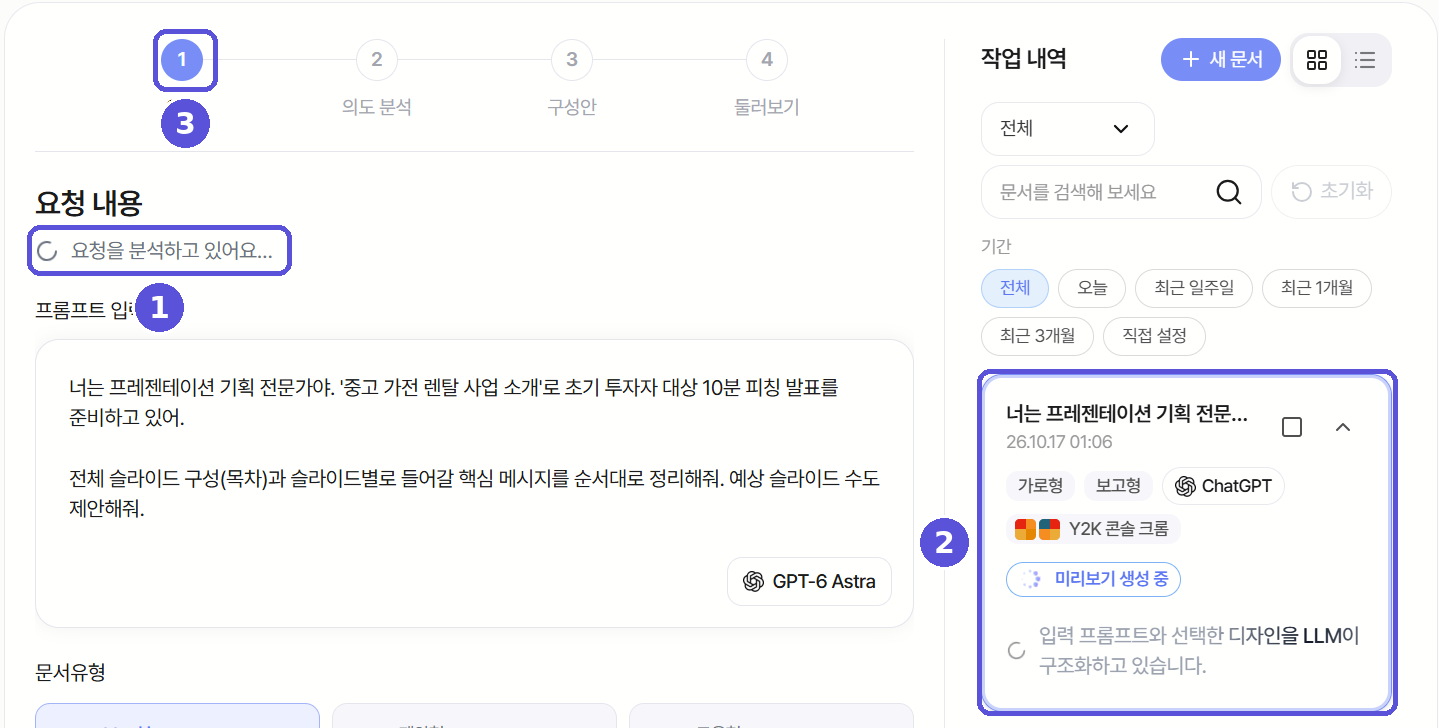Click the Y2K 콘솔 크롬 theme tag

point(1093,528)
